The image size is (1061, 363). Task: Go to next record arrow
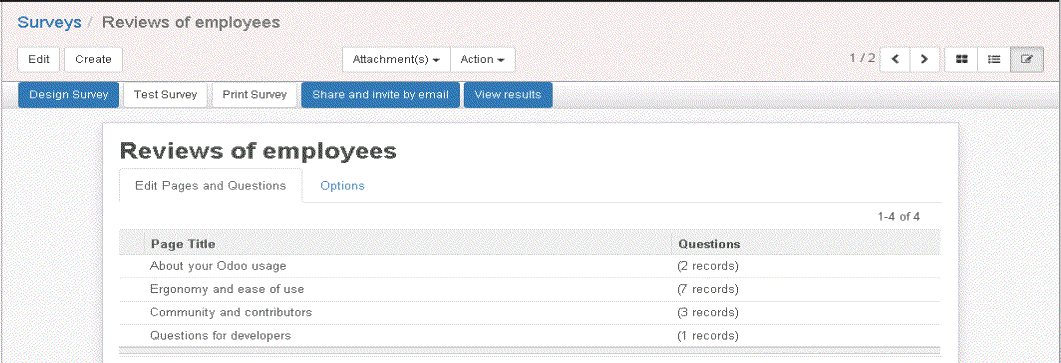924,60
